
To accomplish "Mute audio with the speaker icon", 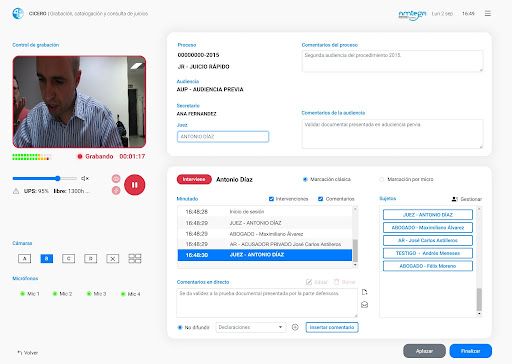I will pyautogui.click(x=85, y=178).
